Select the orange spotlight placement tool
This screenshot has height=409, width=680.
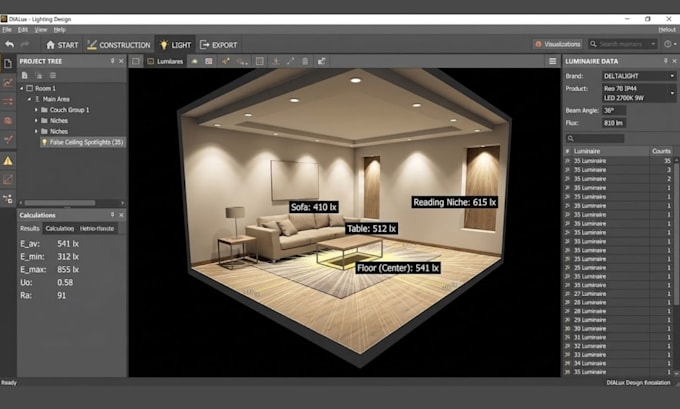226,61
